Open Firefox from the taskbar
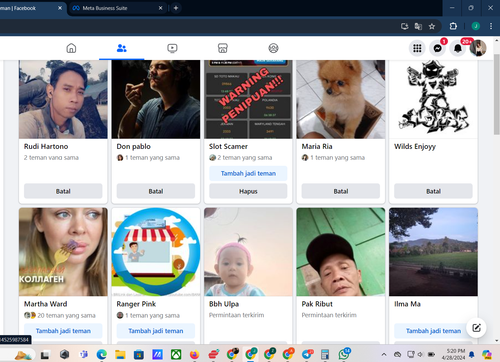500x362 pixels. [195, 354]
